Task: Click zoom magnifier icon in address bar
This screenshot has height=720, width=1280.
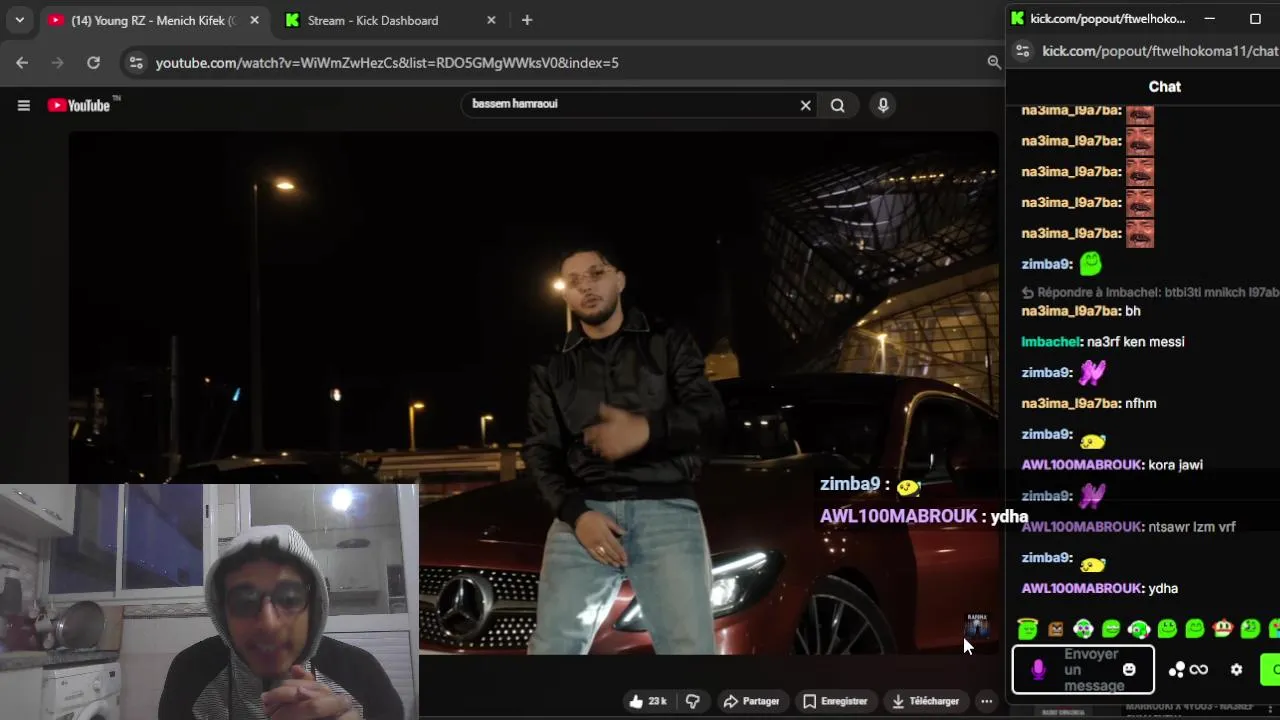Action: coord(994,62)
